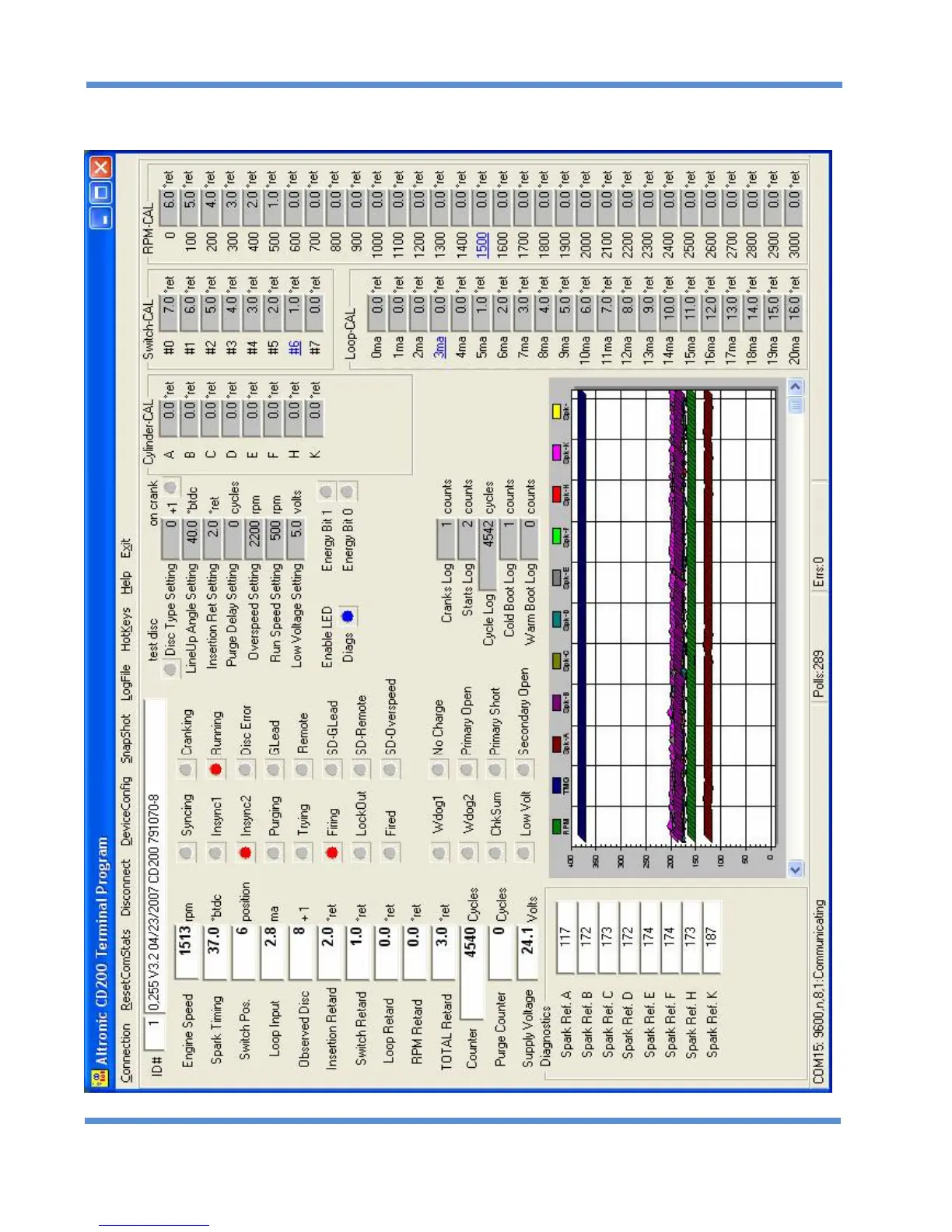Screen dimensions: 952x1232
Task: Click the highlighted #6 Switch-CAL label
Action: coord(295,348)
